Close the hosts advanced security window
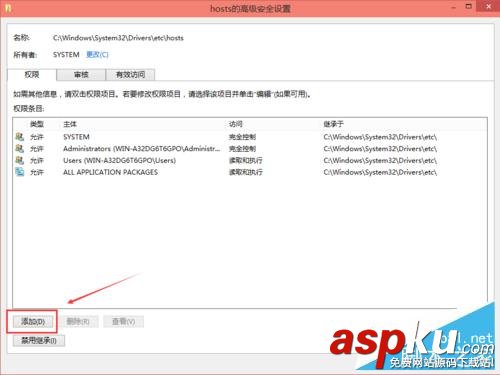500x375 pixels. tap(488, 6)
